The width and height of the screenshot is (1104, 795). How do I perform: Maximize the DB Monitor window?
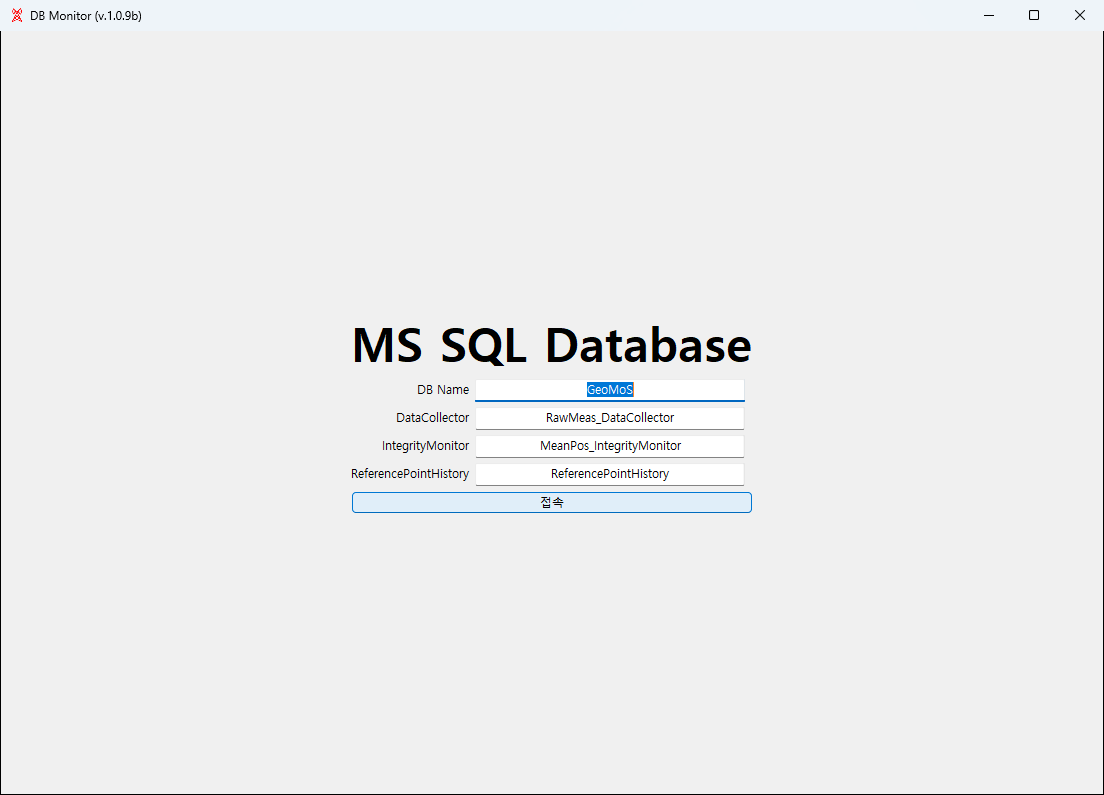(x=1034, y=15)
